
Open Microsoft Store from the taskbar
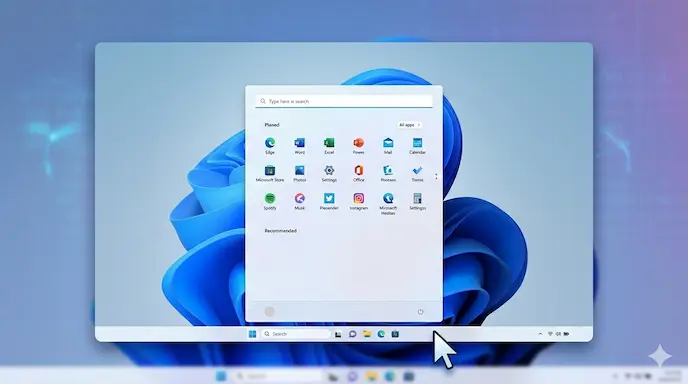click(395, 334)
